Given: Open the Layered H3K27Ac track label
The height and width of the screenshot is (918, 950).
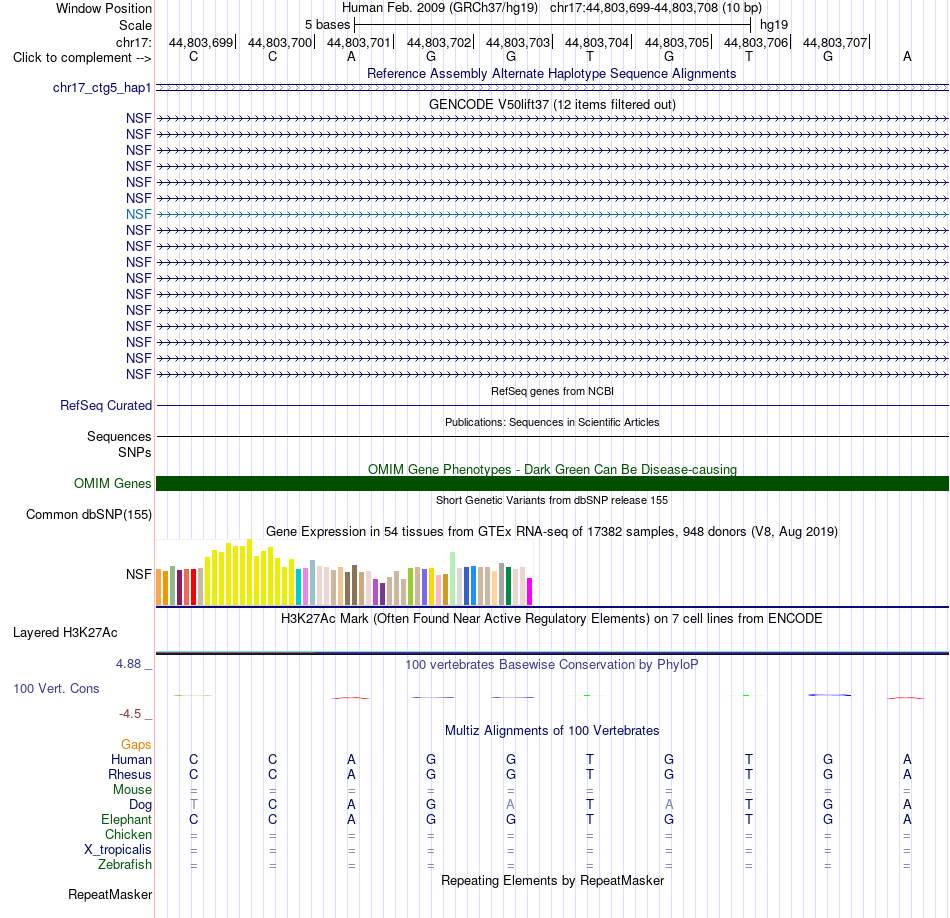Looking at the screenshot, I should tap(65, 633).
